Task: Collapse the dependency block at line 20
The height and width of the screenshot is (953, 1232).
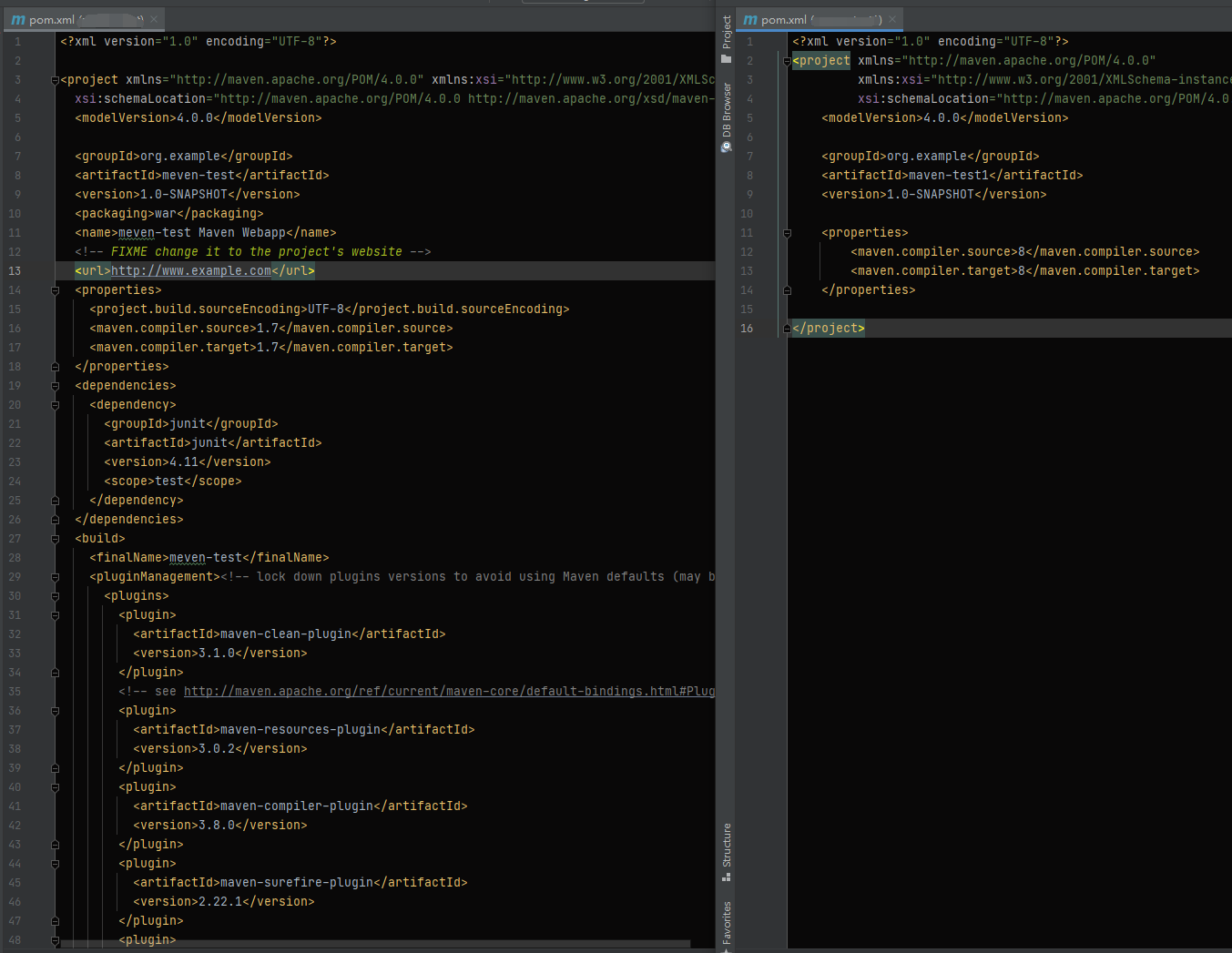Action: coord(55,405)
